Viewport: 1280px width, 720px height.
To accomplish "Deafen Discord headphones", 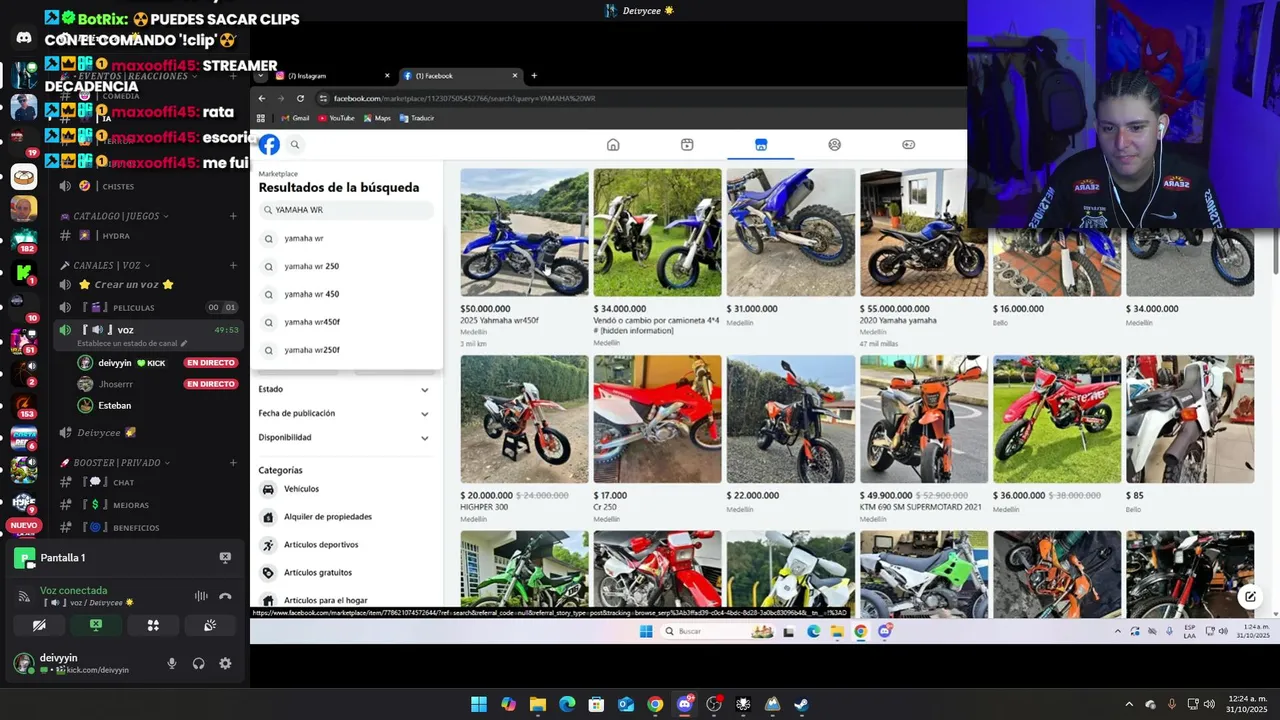I will coord(198,663).
